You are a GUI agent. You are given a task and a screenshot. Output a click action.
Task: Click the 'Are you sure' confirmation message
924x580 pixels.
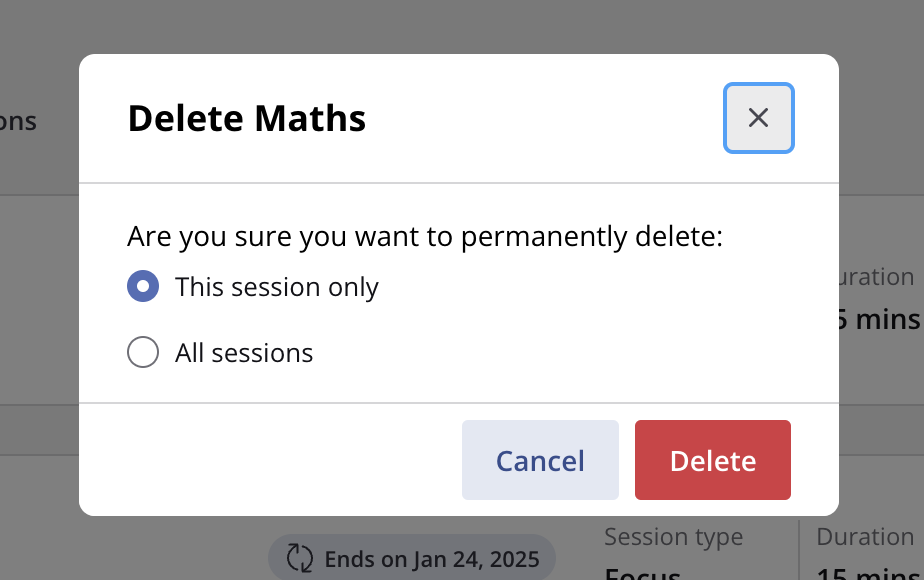tap(424, 237)
